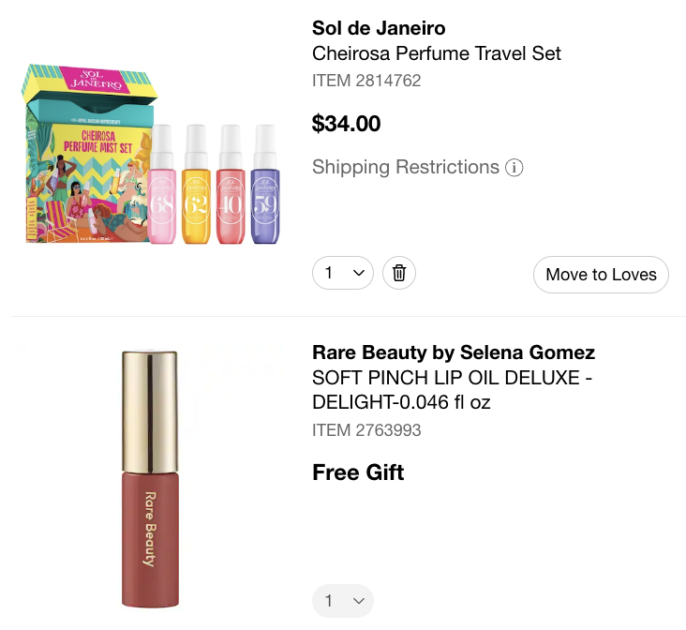
Task: Click the Shipping Restrictions text
Action: click(405, 167)
